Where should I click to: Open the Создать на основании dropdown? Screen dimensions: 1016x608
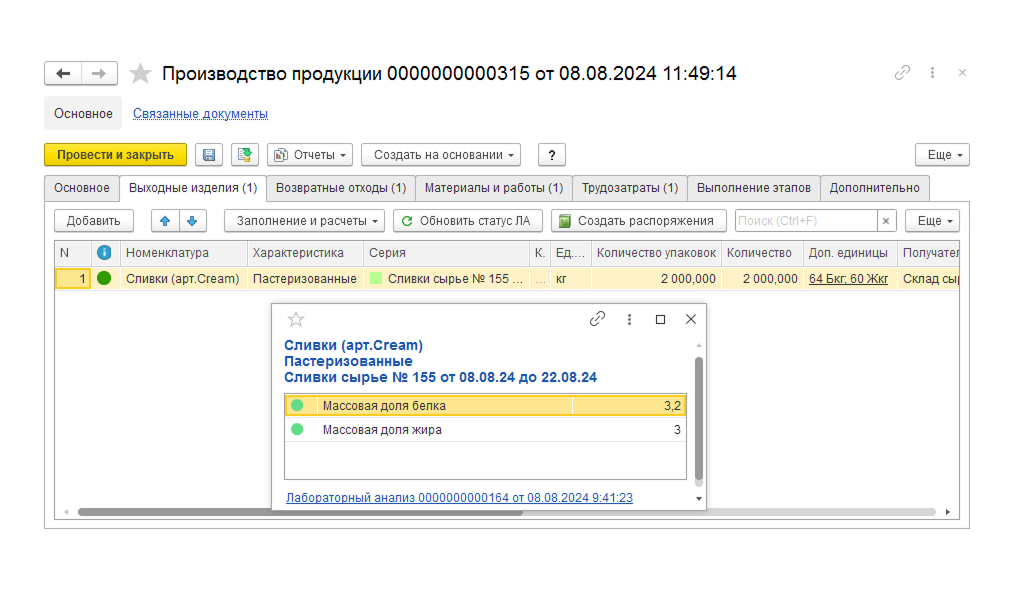[441, 155]
